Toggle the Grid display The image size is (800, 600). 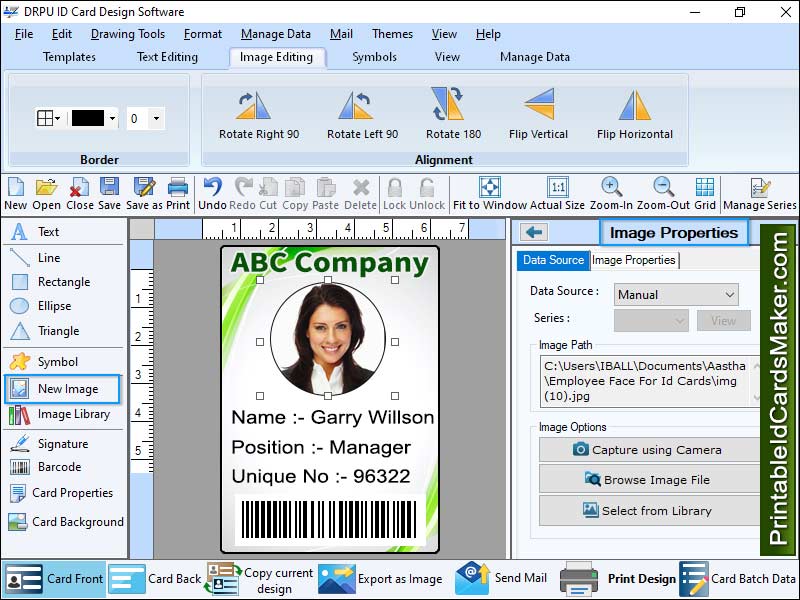tap(705, 188)
